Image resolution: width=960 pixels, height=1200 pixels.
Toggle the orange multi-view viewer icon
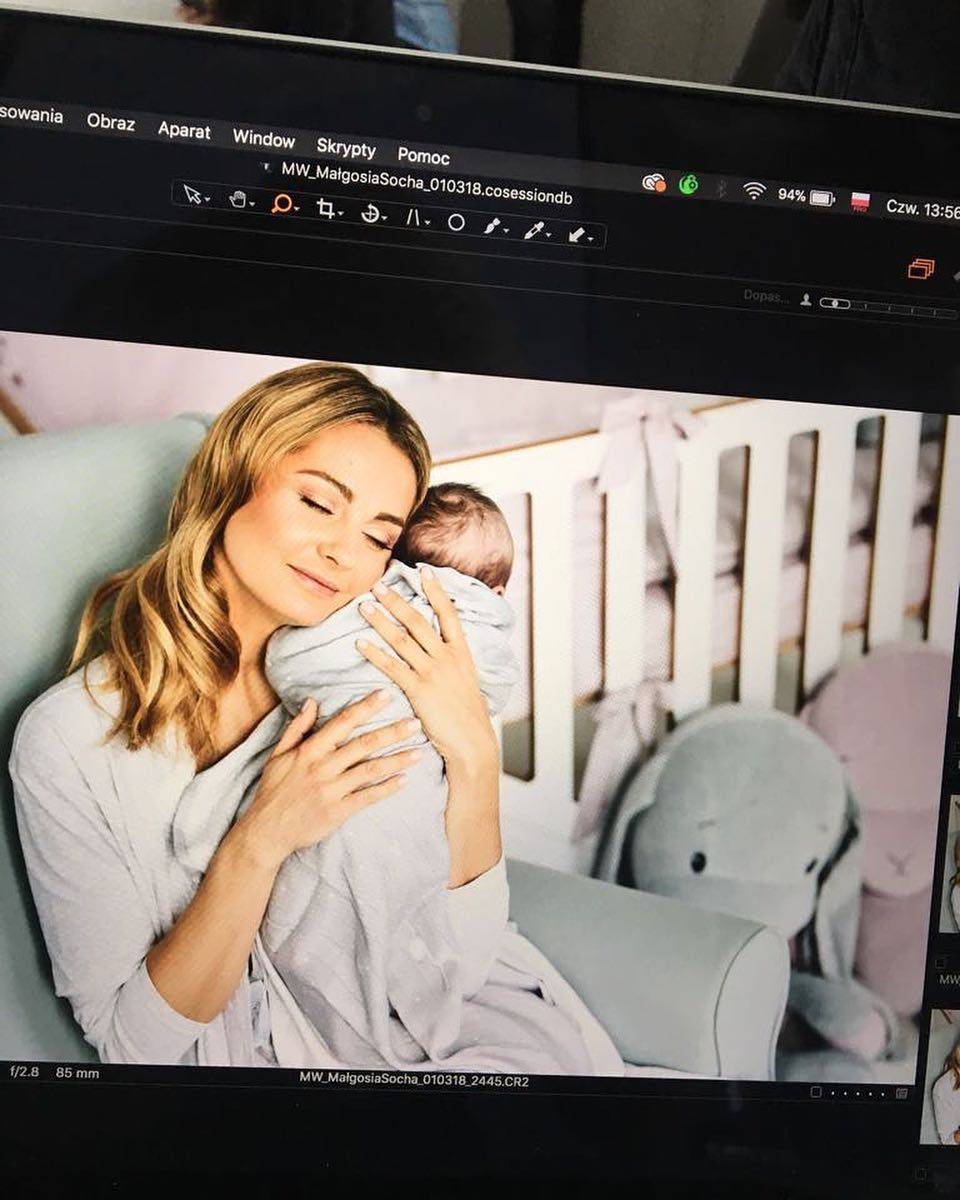(x=921, y=268)
